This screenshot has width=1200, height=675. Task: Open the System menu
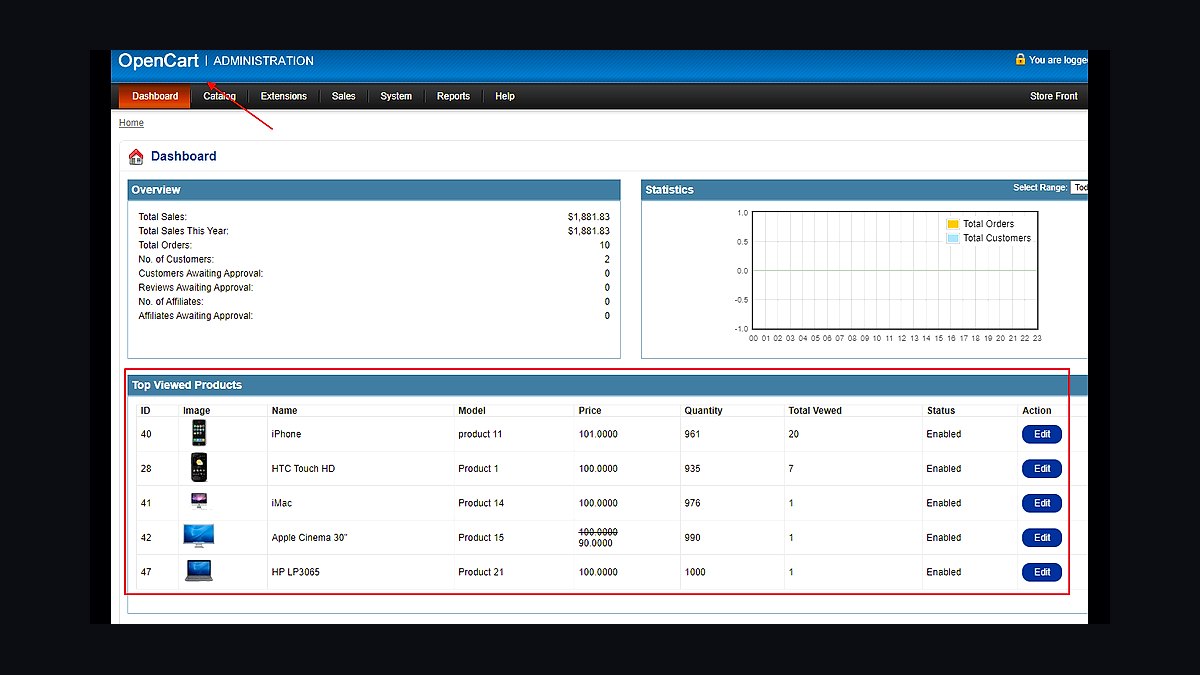point(396,96)
